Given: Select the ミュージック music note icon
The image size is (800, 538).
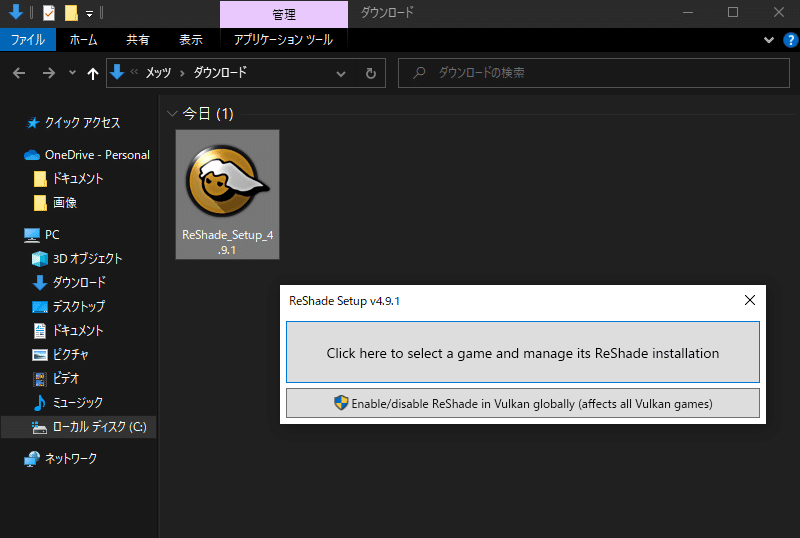Looking at the screenshot, I should click(40, 403).
